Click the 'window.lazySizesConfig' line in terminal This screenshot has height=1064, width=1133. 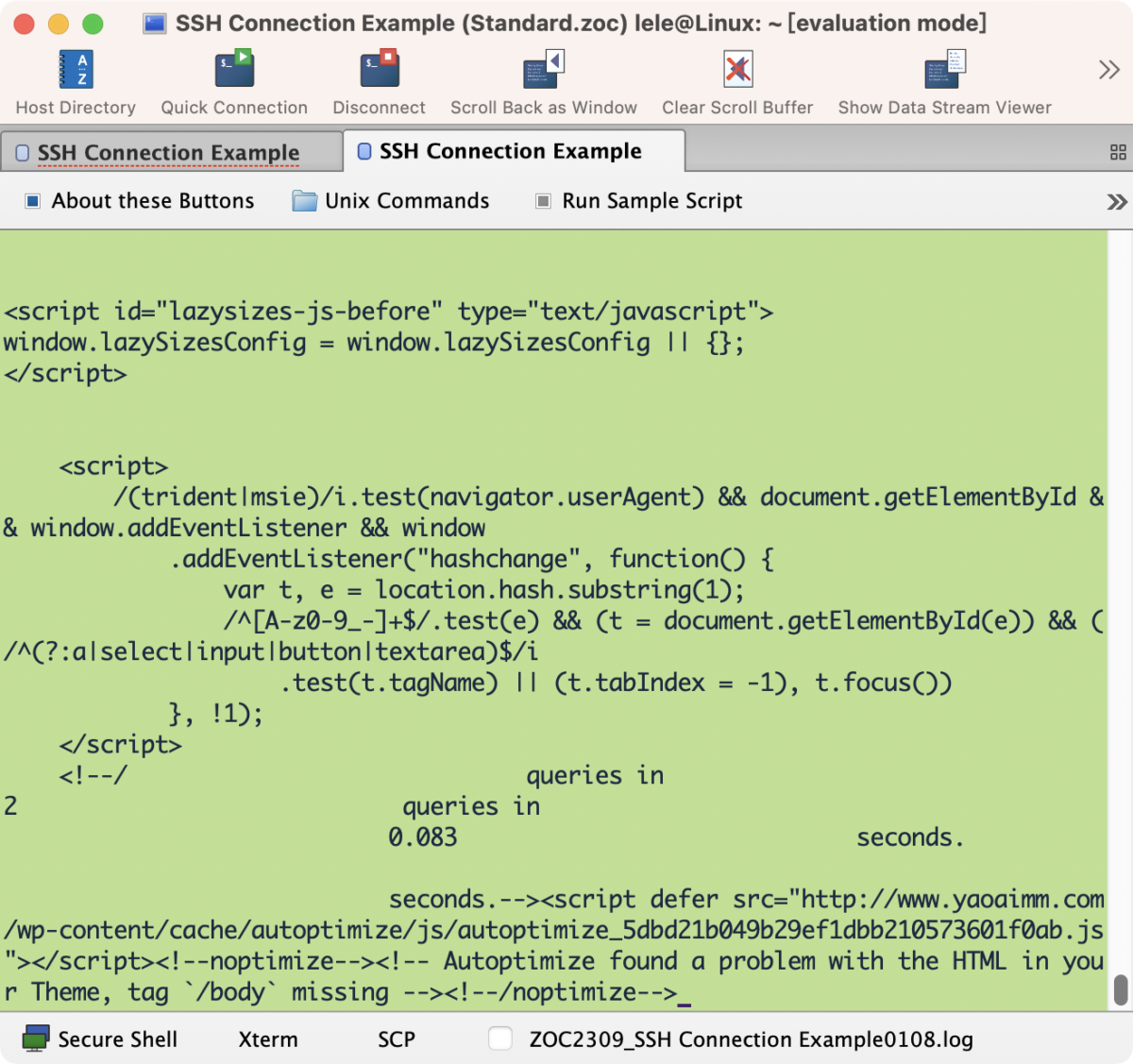(374, 343)
